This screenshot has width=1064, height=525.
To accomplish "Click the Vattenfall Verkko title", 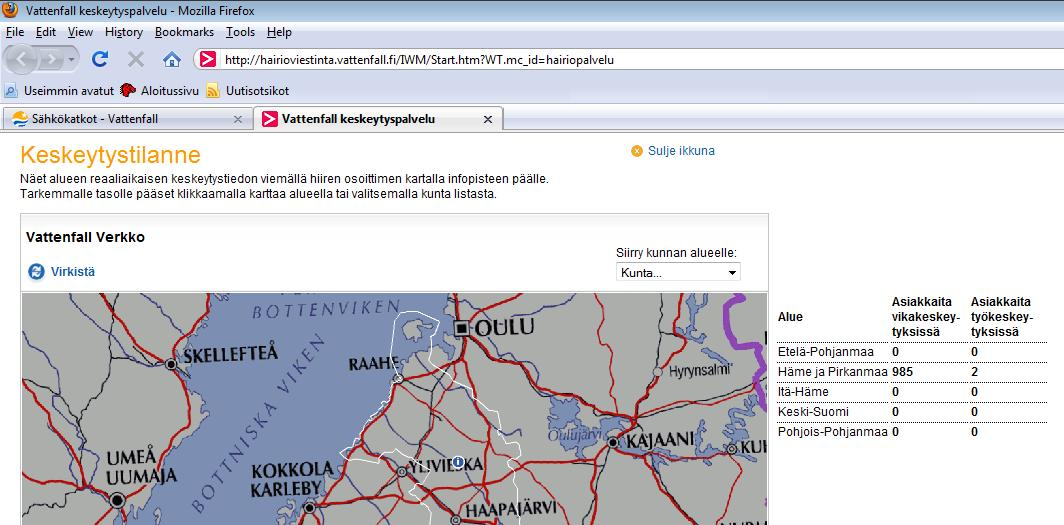I will click(x=85, y=237).
